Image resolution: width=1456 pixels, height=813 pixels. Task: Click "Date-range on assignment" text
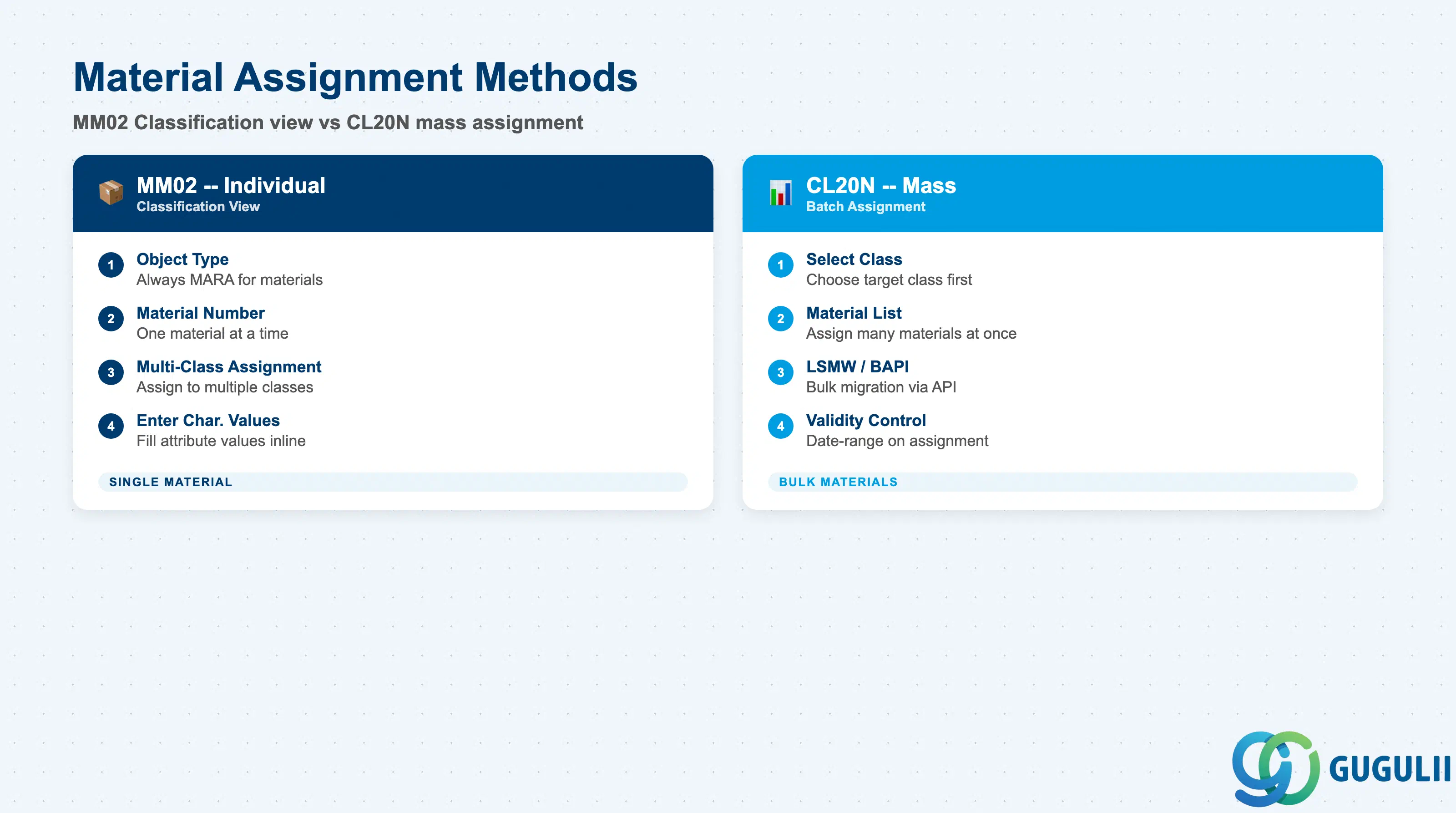click(x=897, y=441)
